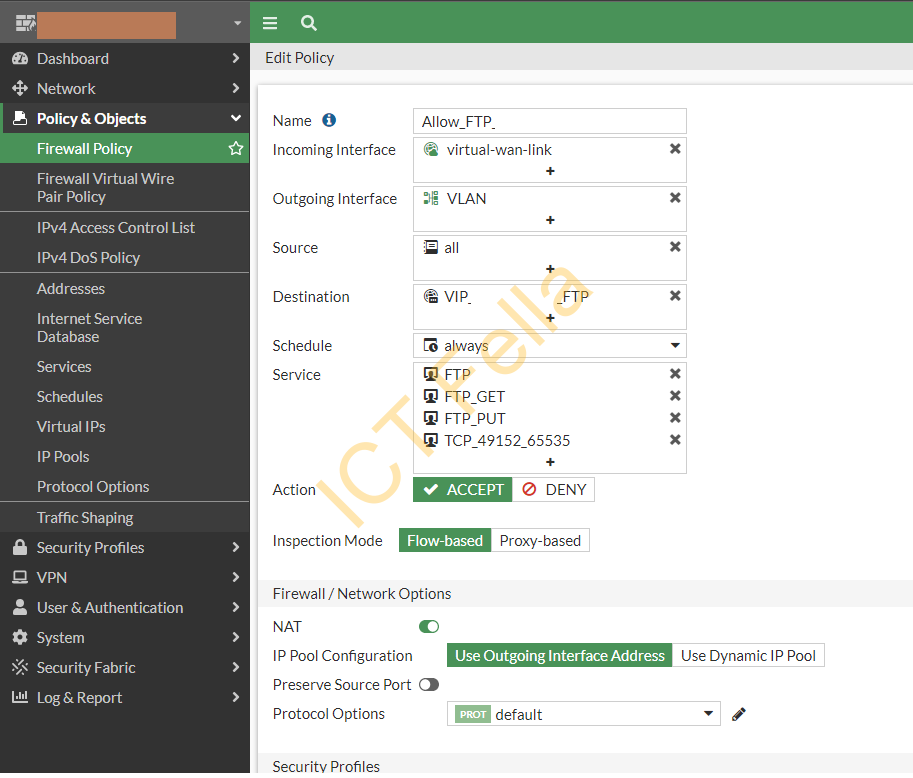Open Protocol Options default dropdown
The height and width of the screenshot is (778, 913).
[584, 714]
